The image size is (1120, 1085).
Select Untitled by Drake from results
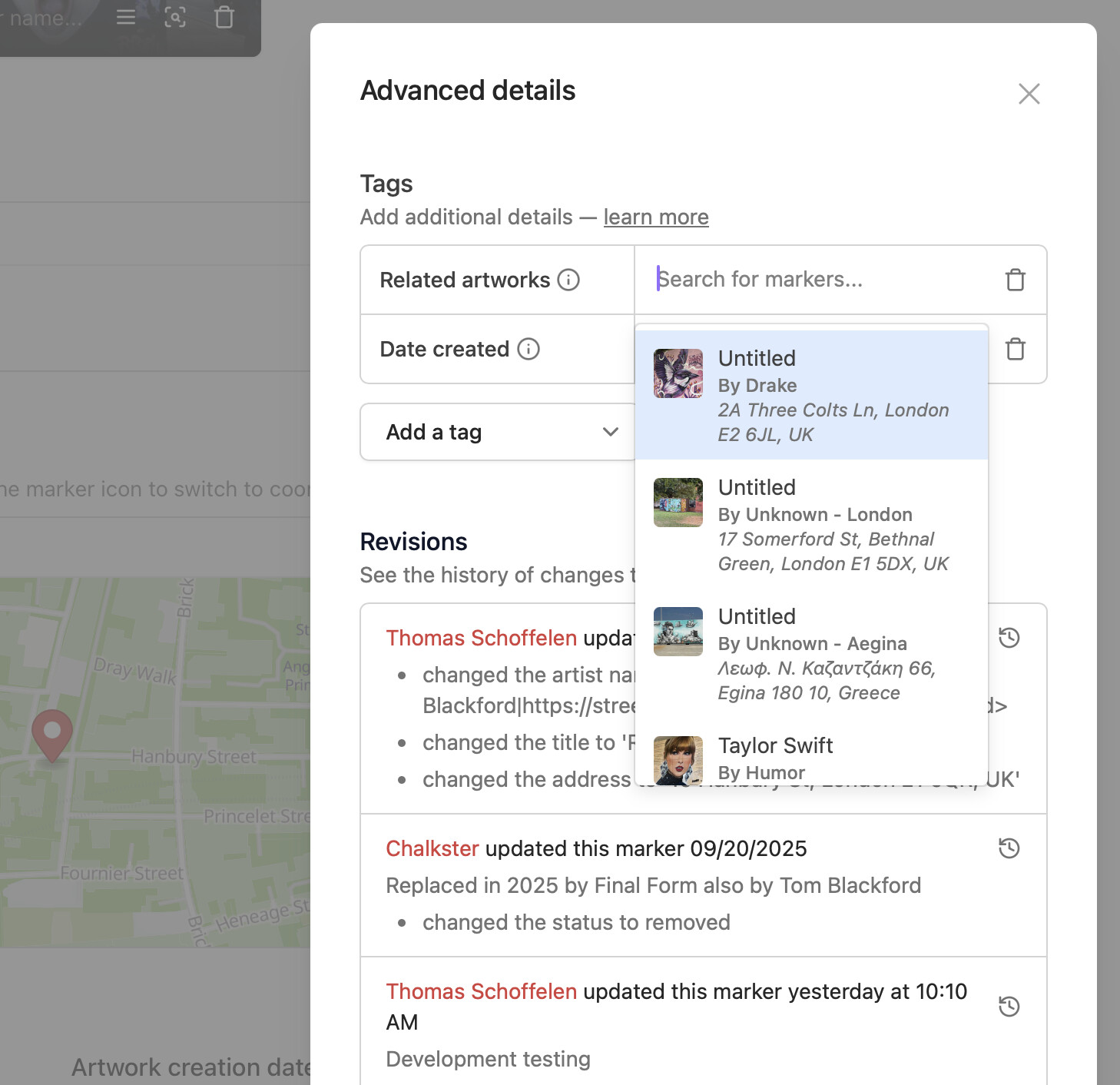[811, 395]
